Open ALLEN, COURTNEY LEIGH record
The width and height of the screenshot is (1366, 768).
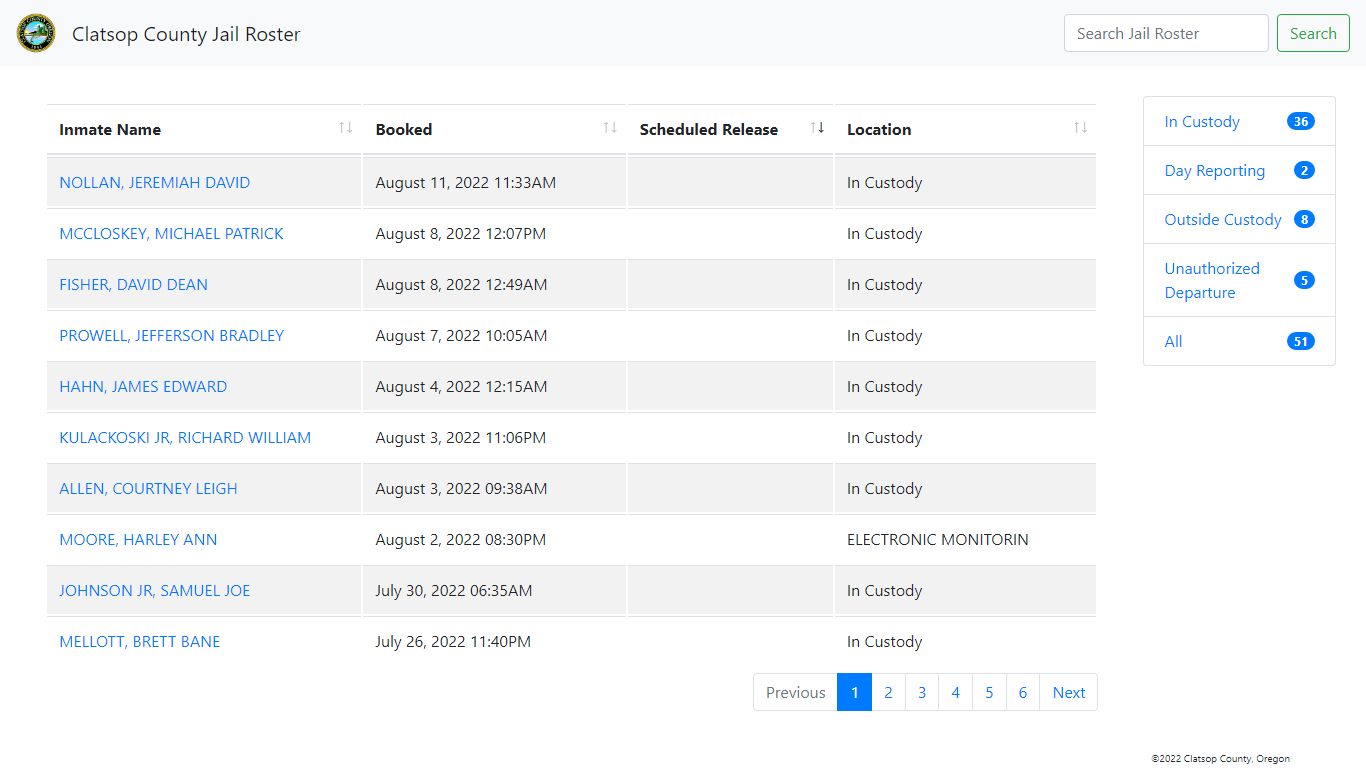148,489
